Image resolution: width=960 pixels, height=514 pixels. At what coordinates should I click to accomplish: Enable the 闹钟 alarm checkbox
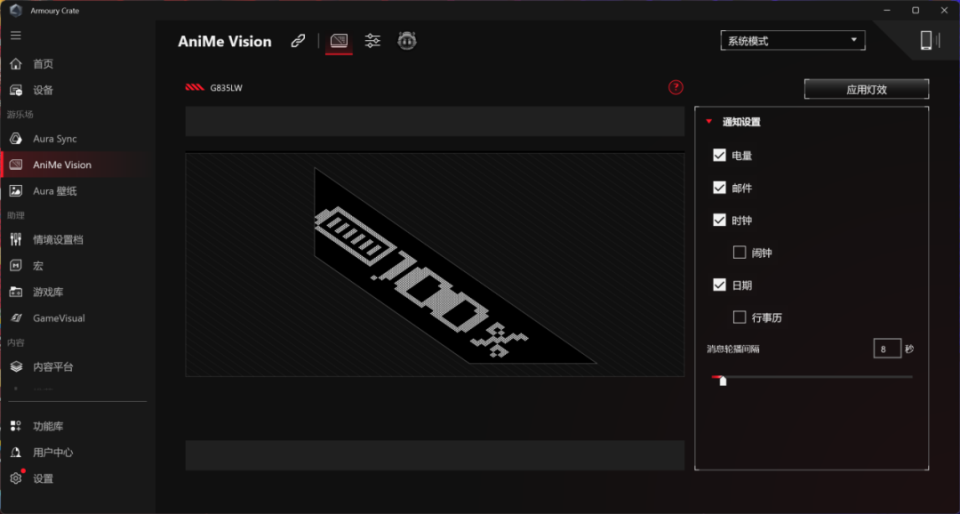click(x=740, y=253)
